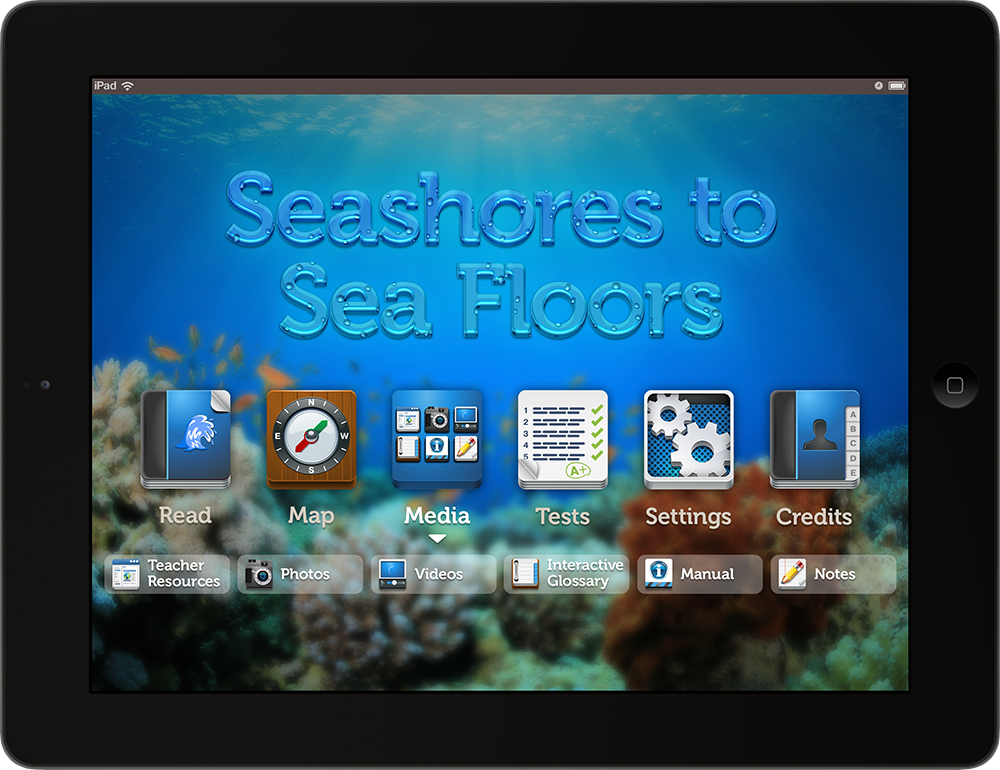Click the Tests text label

[563, 516]
